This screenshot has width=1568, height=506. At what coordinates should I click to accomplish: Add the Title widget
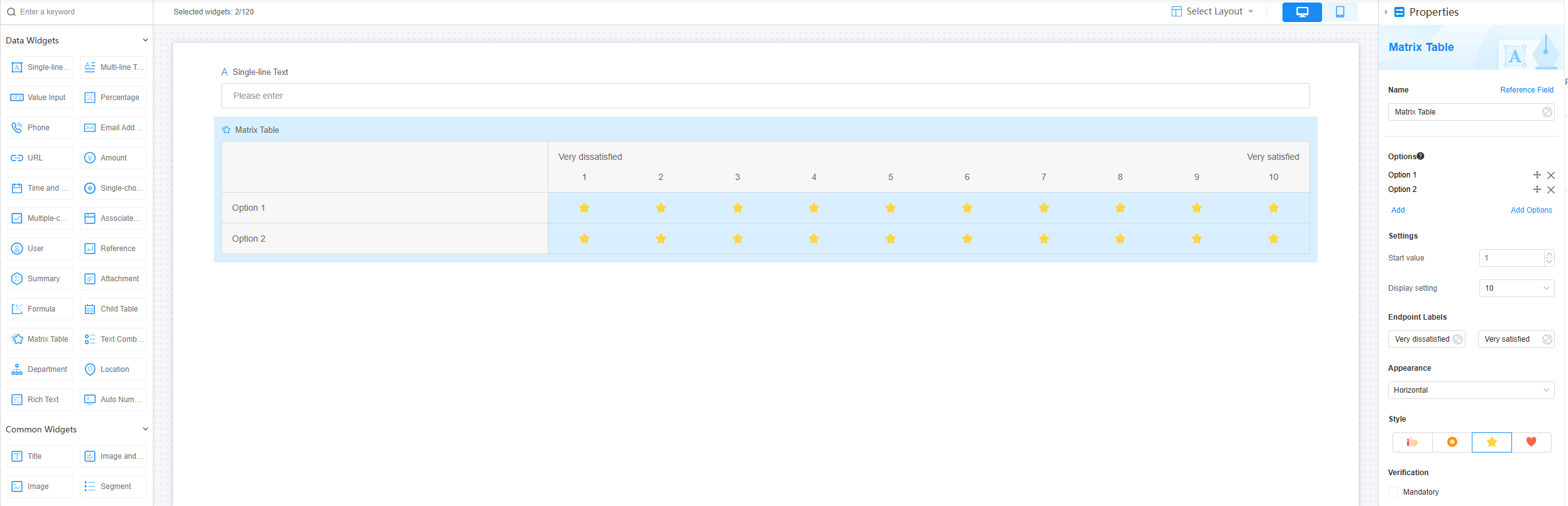(40, 456)
